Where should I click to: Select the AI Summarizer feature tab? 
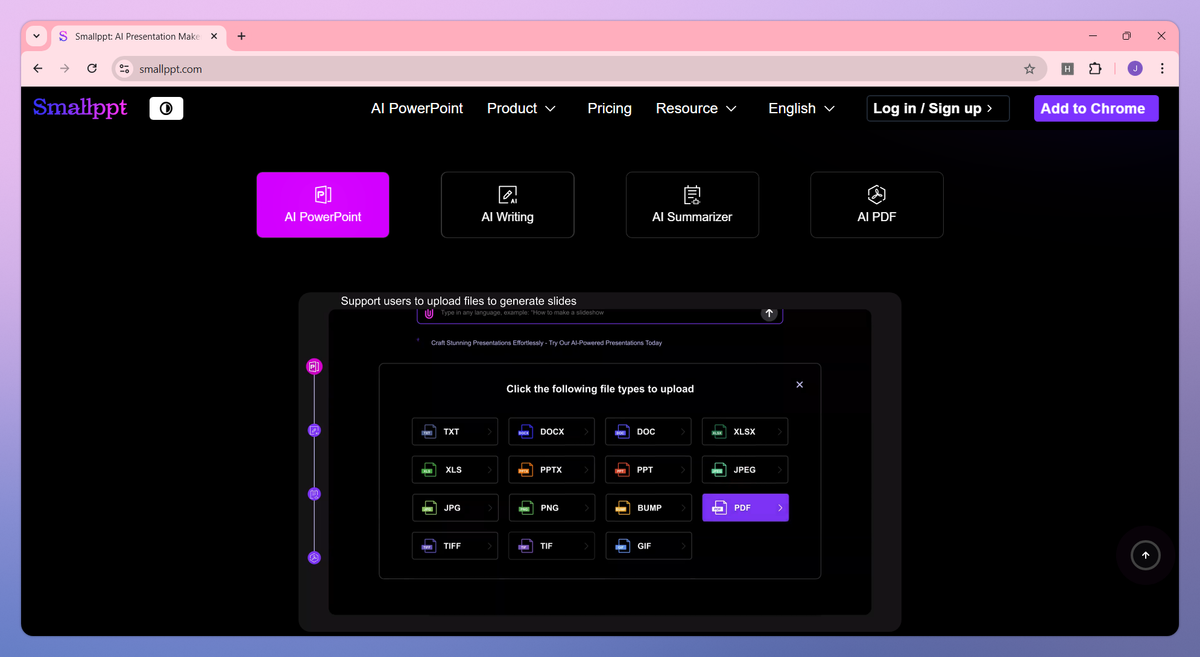[x=692, y=205]
